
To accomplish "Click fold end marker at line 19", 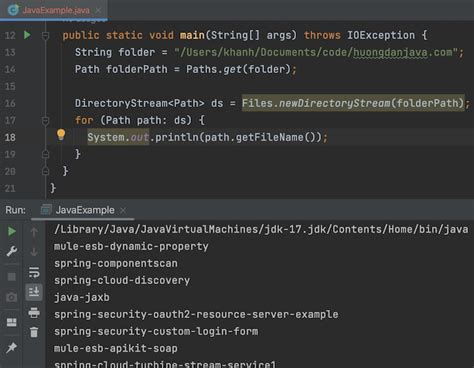I will pyautogui.click(x=45, y=154).
